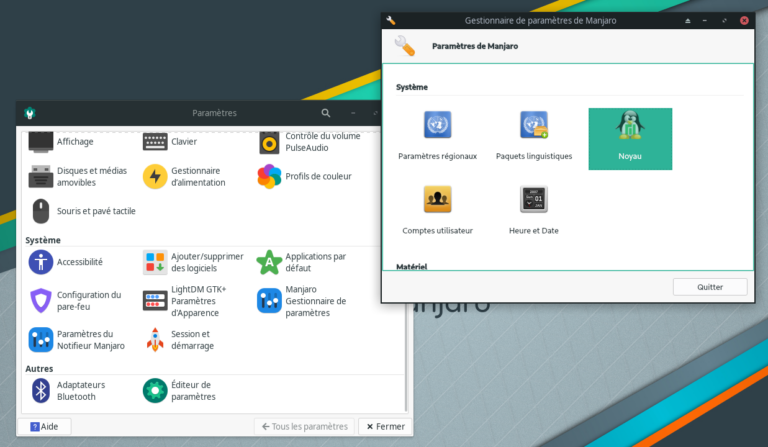Click the Fermer button

pos(384,426)
